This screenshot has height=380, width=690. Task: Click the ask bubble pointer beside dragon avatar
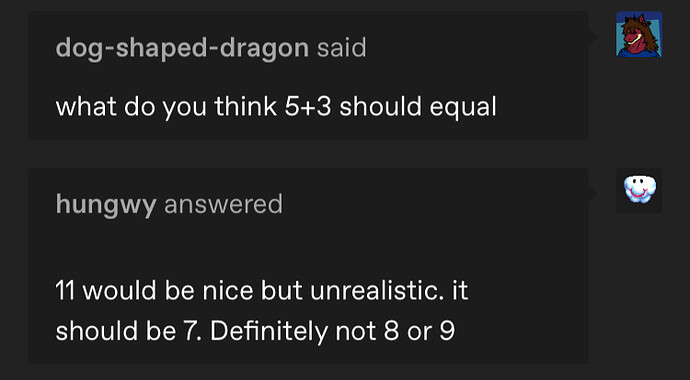tap(593, 37)
